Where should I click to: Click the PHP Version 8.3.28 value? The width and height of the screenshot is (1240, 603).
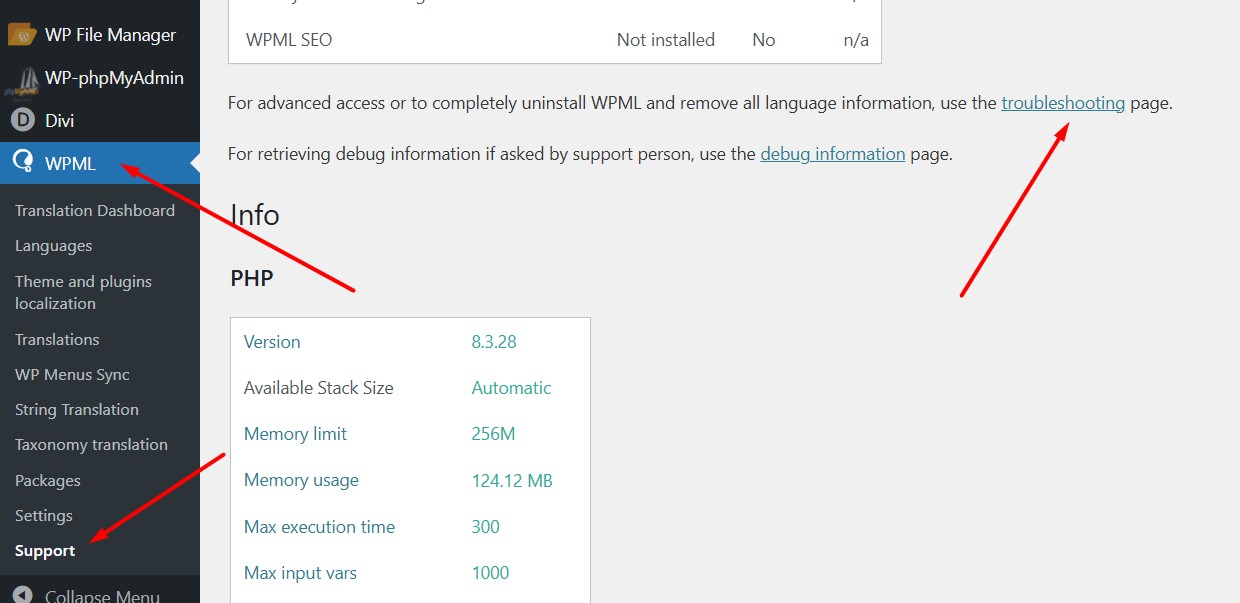click(x=494, y=342)
